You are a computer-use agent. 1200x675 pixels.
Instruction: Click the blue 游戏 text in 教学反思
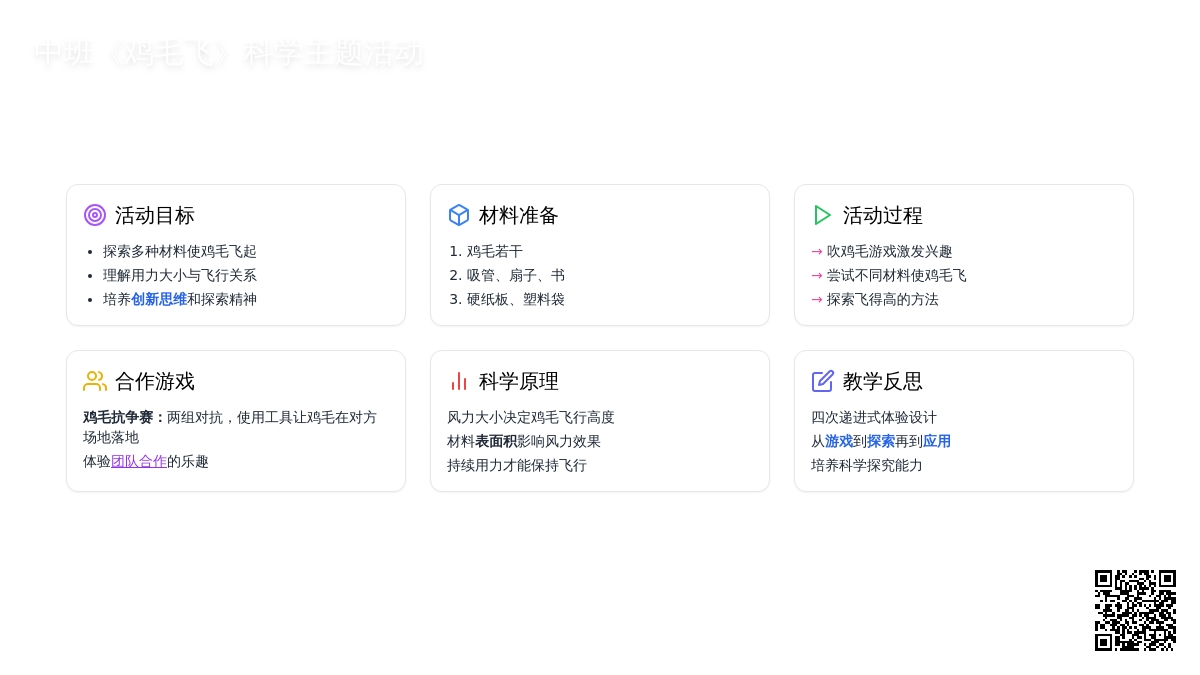[839, 442]
